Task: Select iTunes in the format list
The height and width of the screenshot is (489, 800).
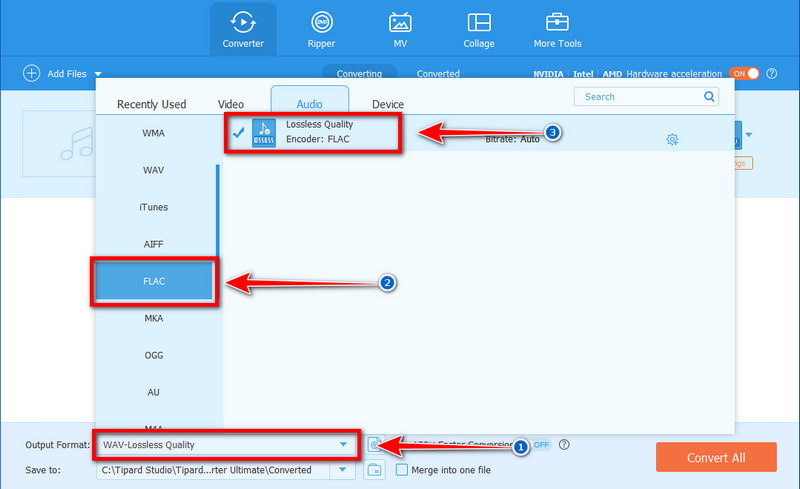Action: click(x=154, y=207)
